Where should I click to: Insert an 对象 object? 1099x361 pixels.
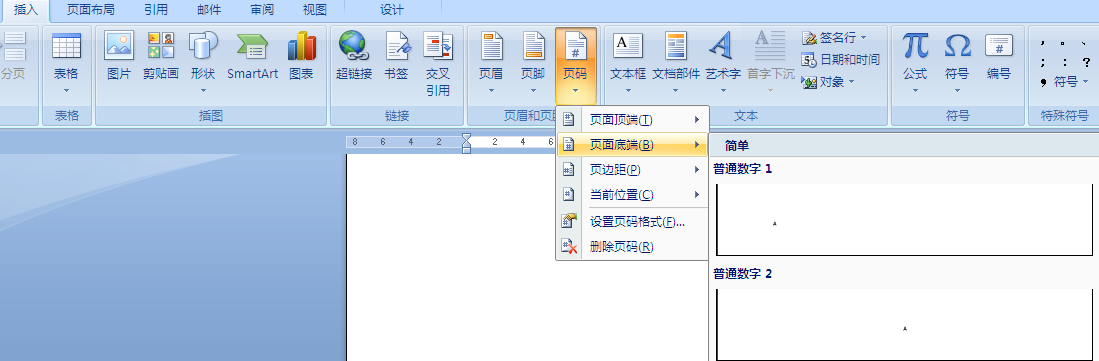pos(828,82)
